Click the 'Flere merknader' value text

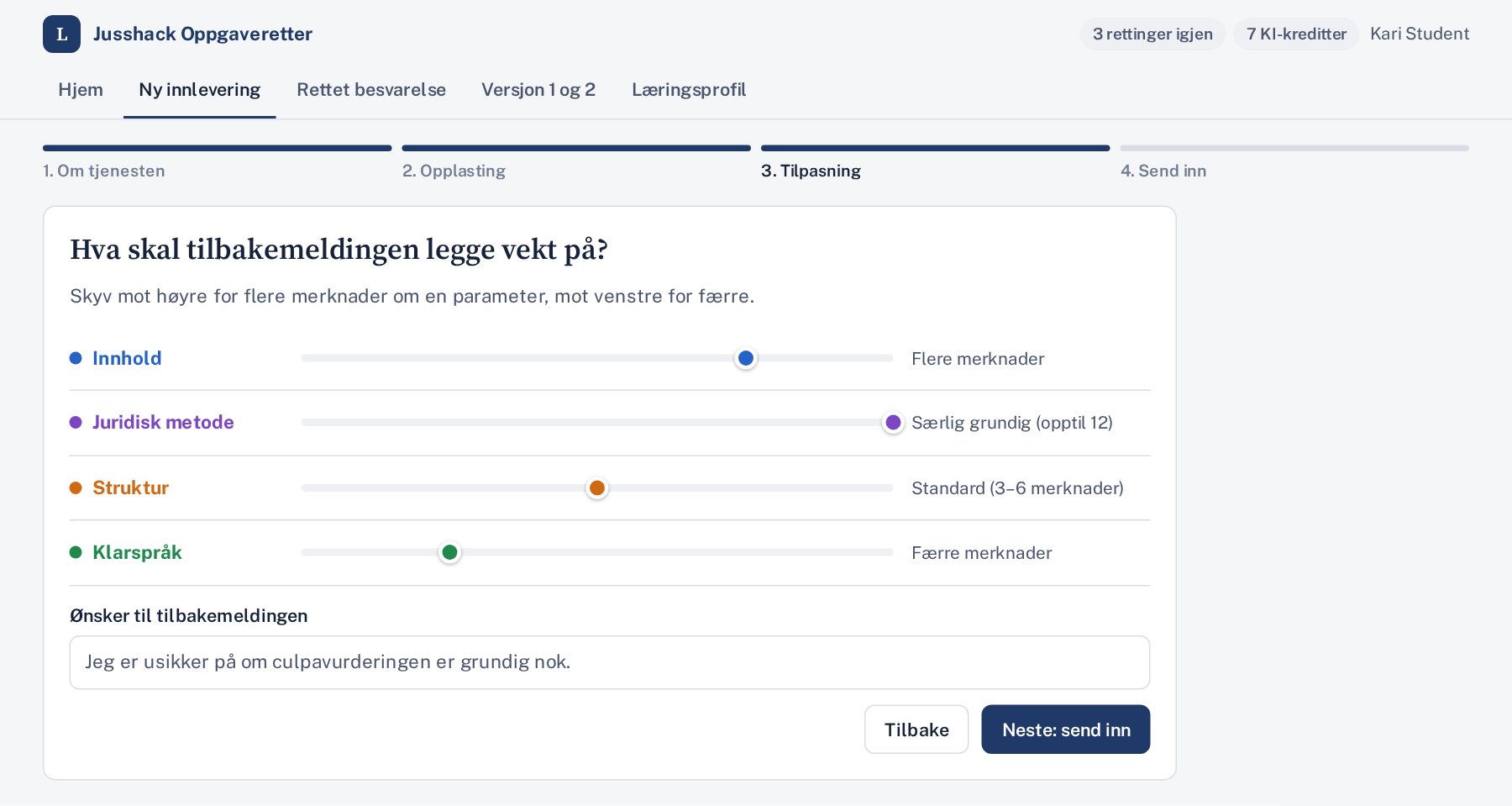click(978, 359)
